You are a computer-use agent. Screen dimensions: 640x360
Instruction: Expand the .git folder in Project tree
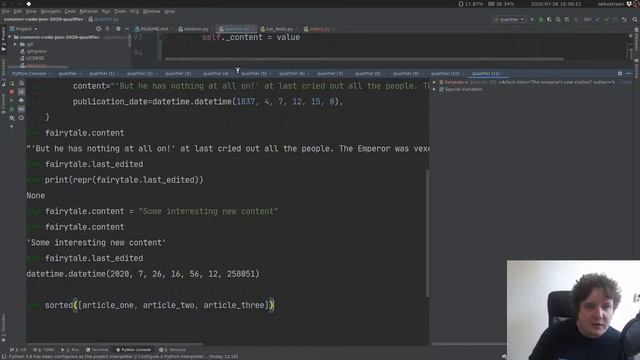tap(15, 44)
